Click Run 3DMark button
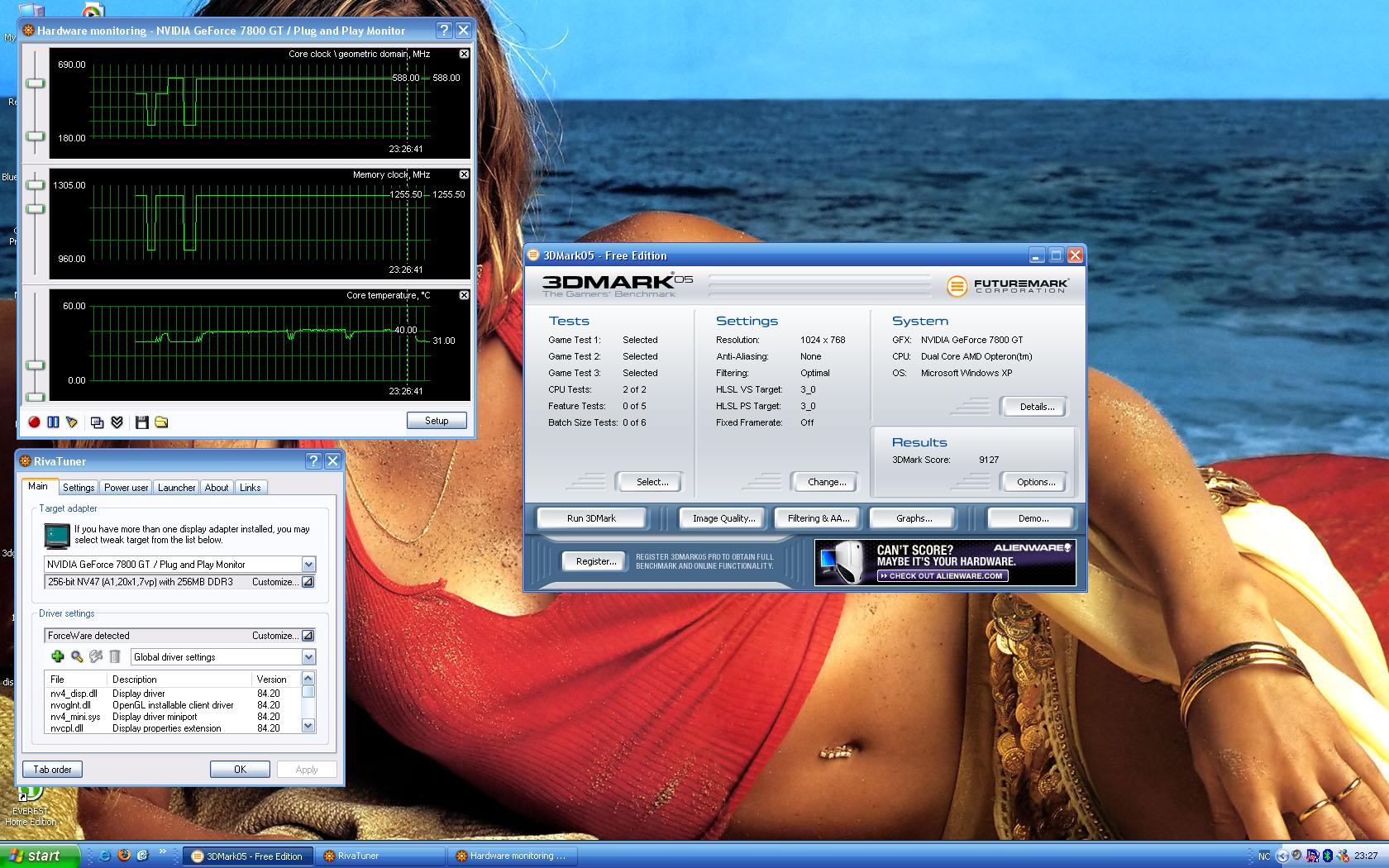 [x=591, y=518]
